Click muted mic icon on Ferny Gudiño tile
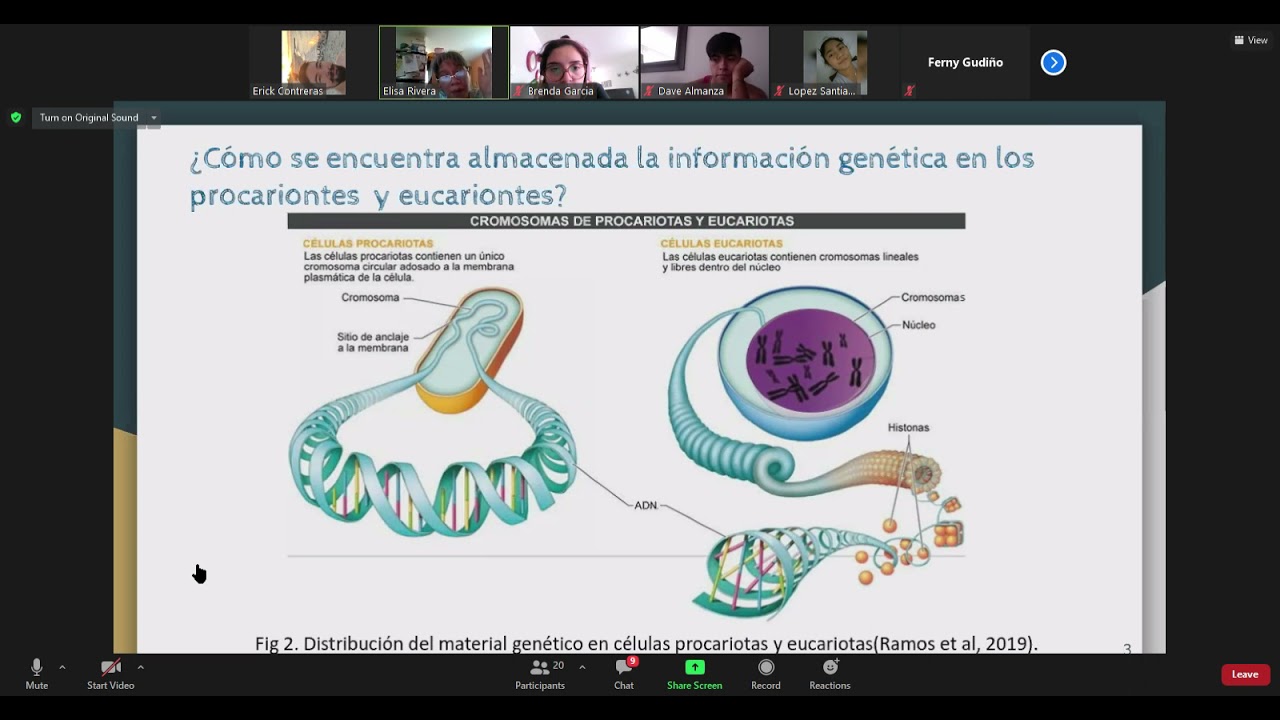 [x=909, y=91]
